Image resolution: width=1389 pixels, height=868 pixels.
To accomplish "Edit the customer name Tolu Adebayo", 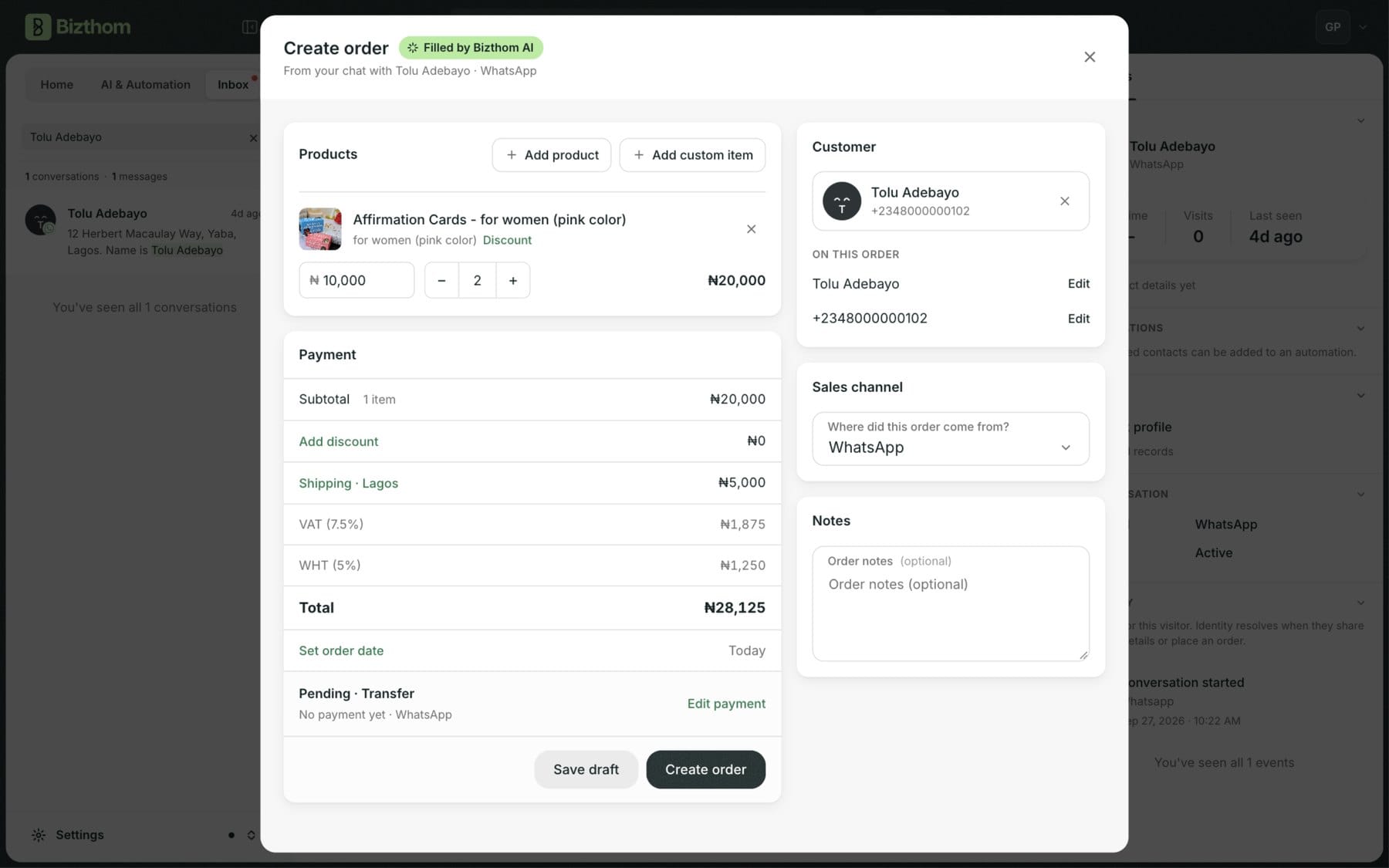I will 1078,283.
